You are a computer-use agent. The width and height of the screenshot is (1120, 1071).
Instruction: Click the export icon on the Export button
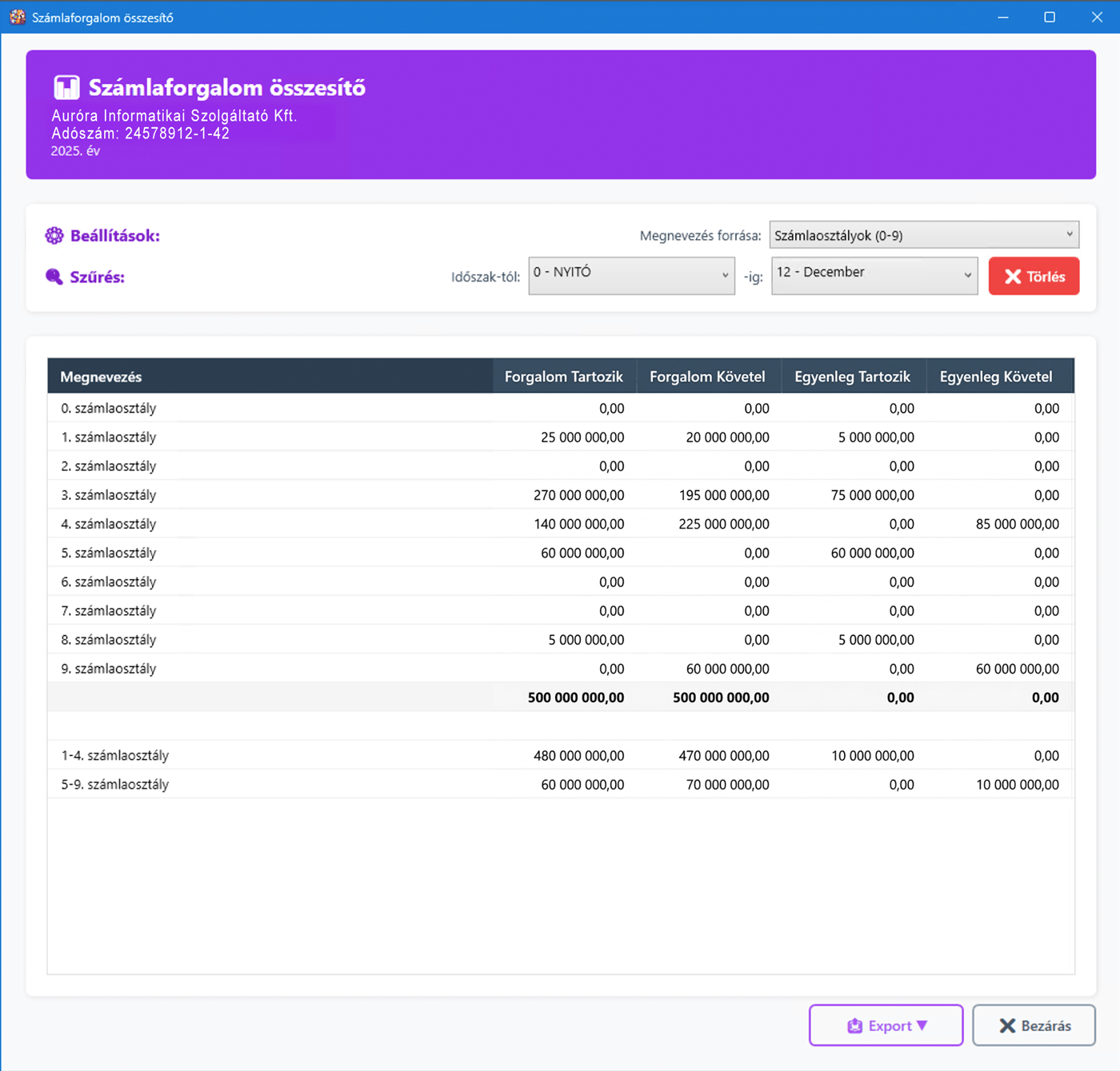855,1026
